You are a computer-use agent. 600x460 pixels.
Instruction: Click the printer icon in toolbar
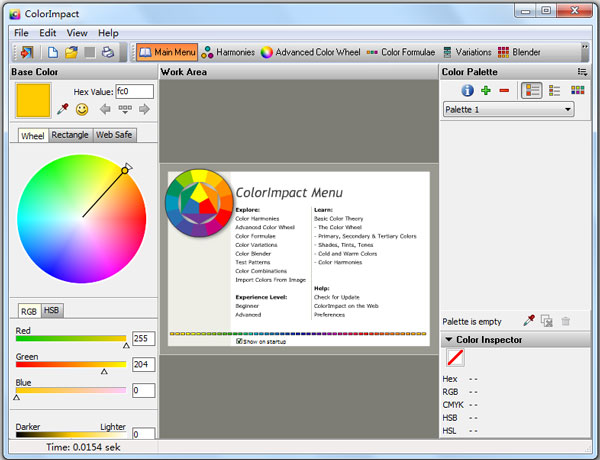(108, 52)
